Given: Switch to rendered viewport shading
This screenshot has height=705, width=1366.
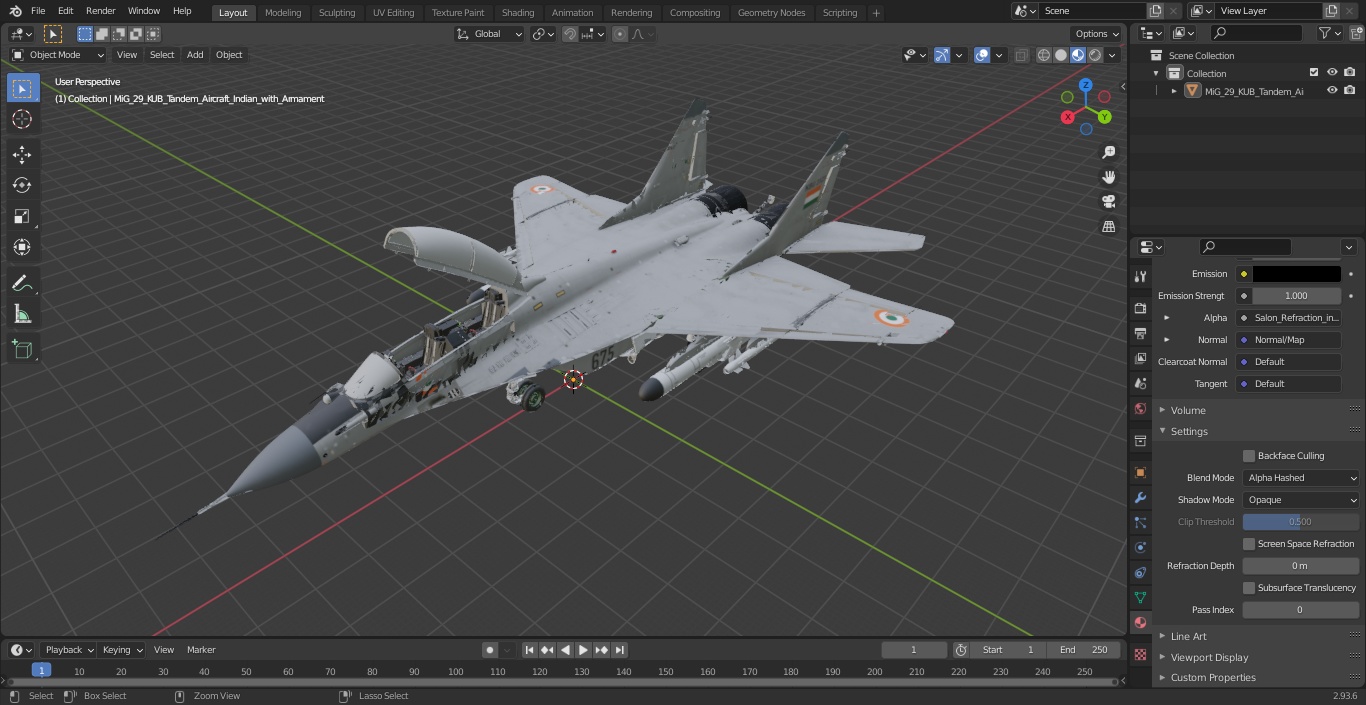Looking at the screenshot, I should [1095, 55].
